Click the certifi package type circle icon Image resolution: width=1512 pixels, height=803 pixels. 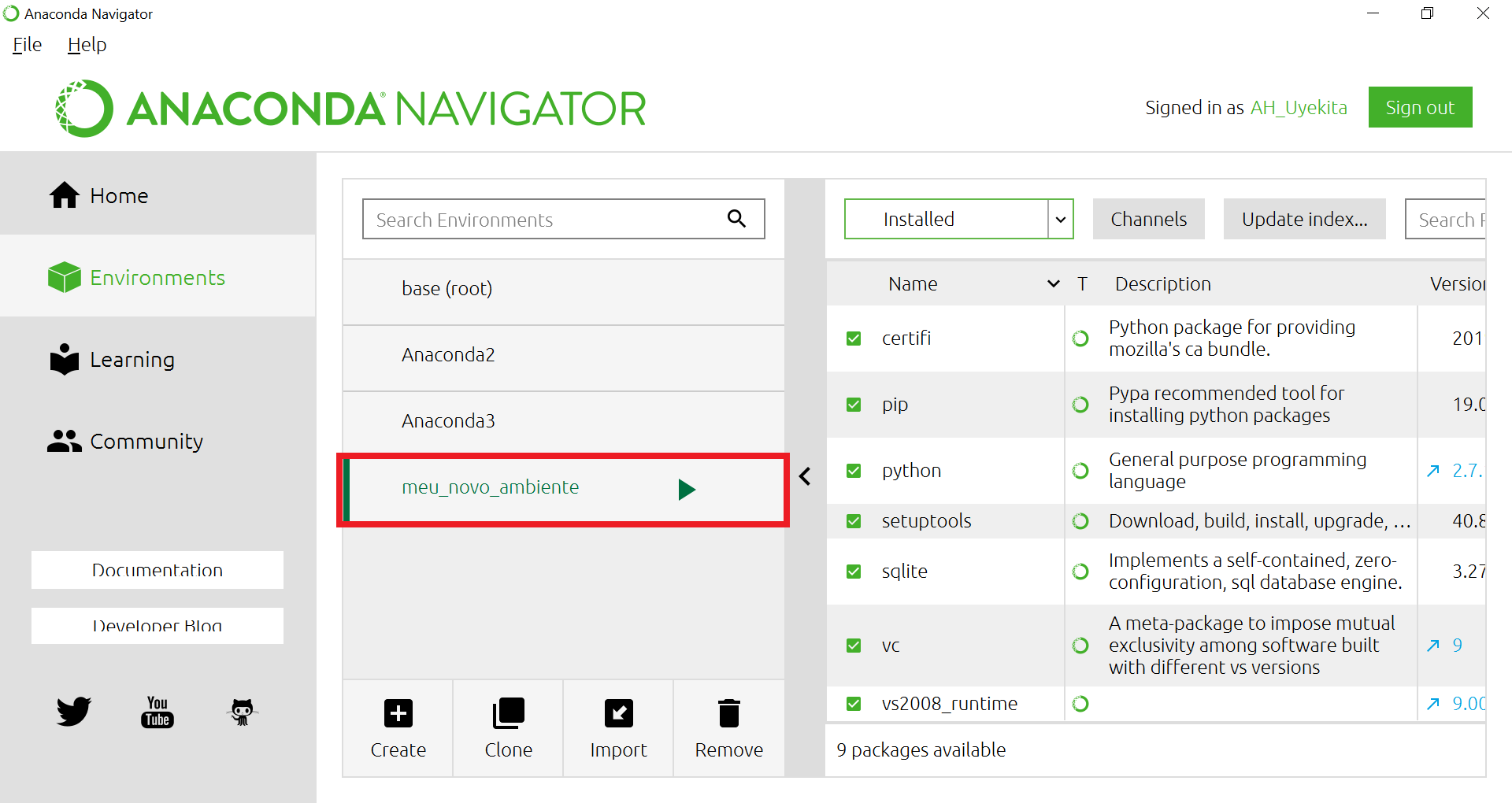[1080, 338]
